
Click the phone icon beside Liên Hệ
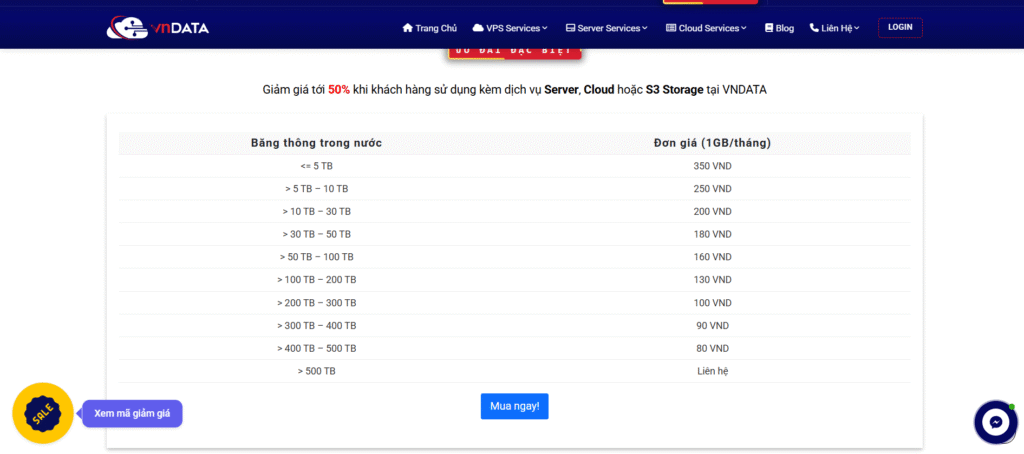(814, 28)
